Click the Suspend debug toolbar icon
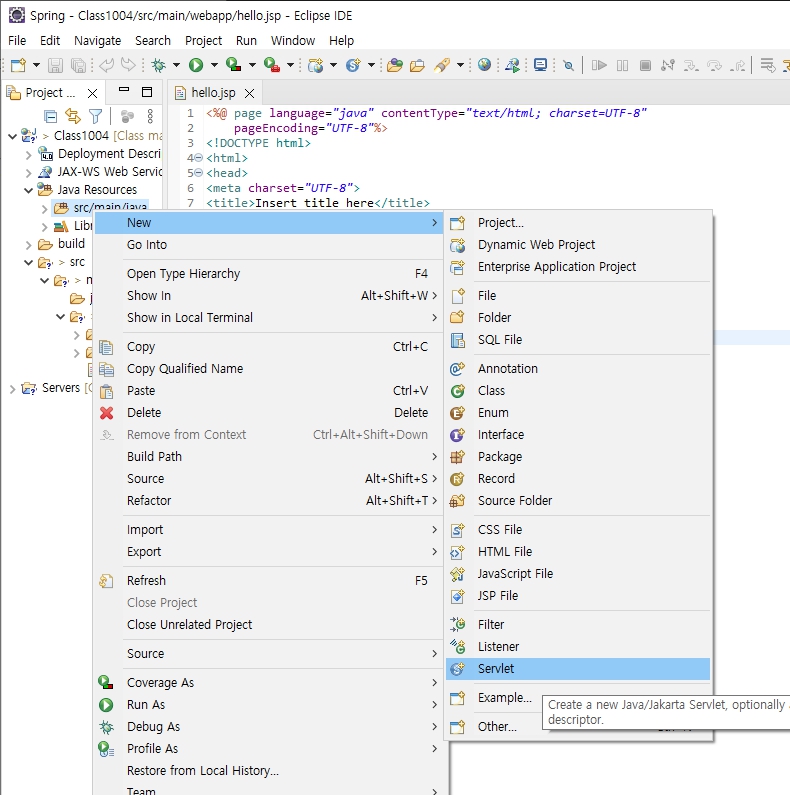 click(622, 65)
